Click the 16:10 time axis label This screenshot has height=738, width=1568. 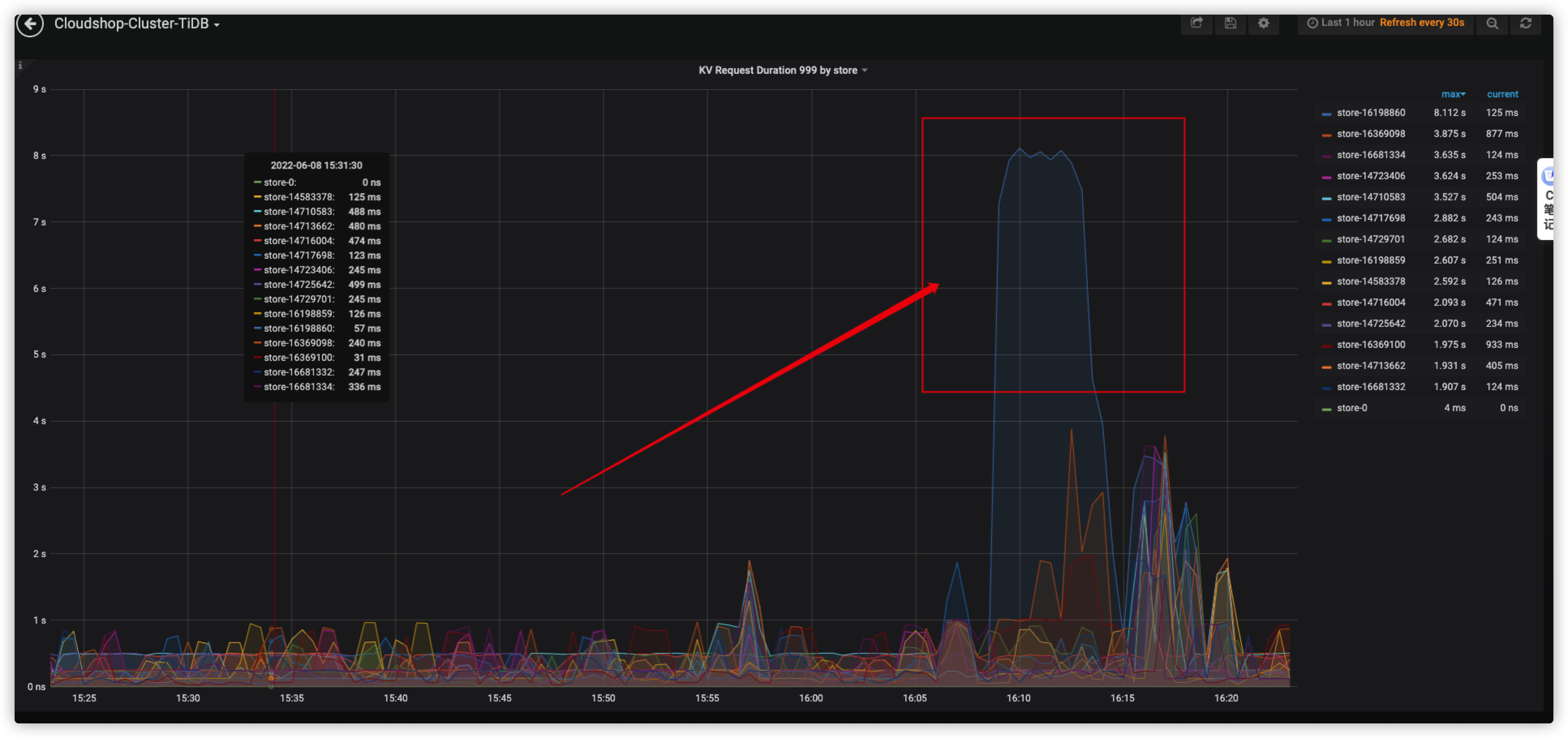[1018, 698]
